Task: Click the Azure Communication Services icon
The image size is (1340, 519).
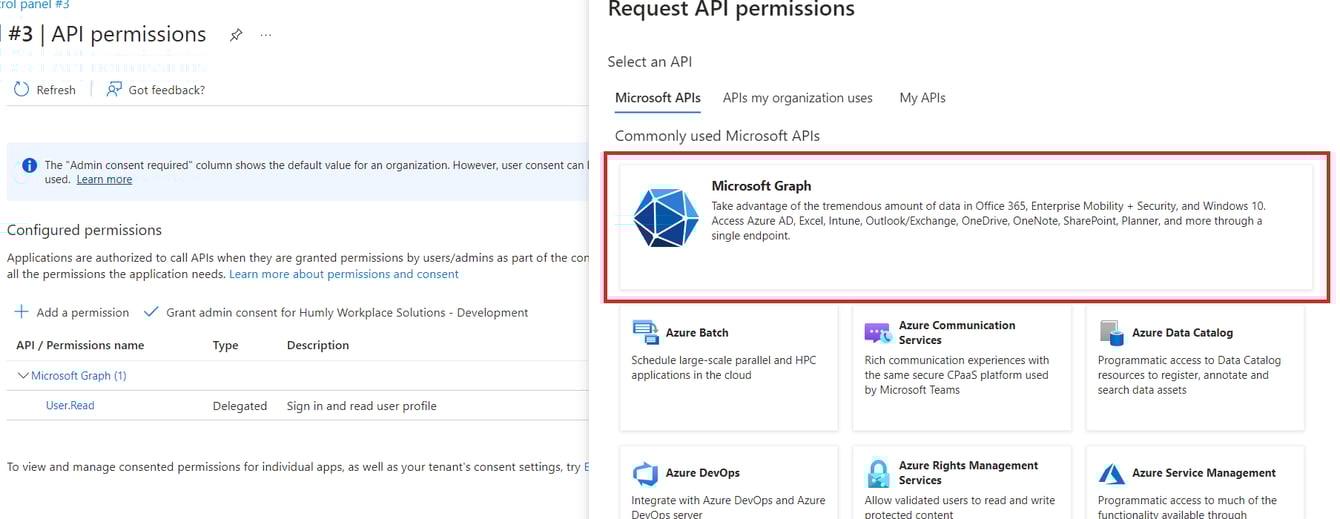Action: point(877,333)
